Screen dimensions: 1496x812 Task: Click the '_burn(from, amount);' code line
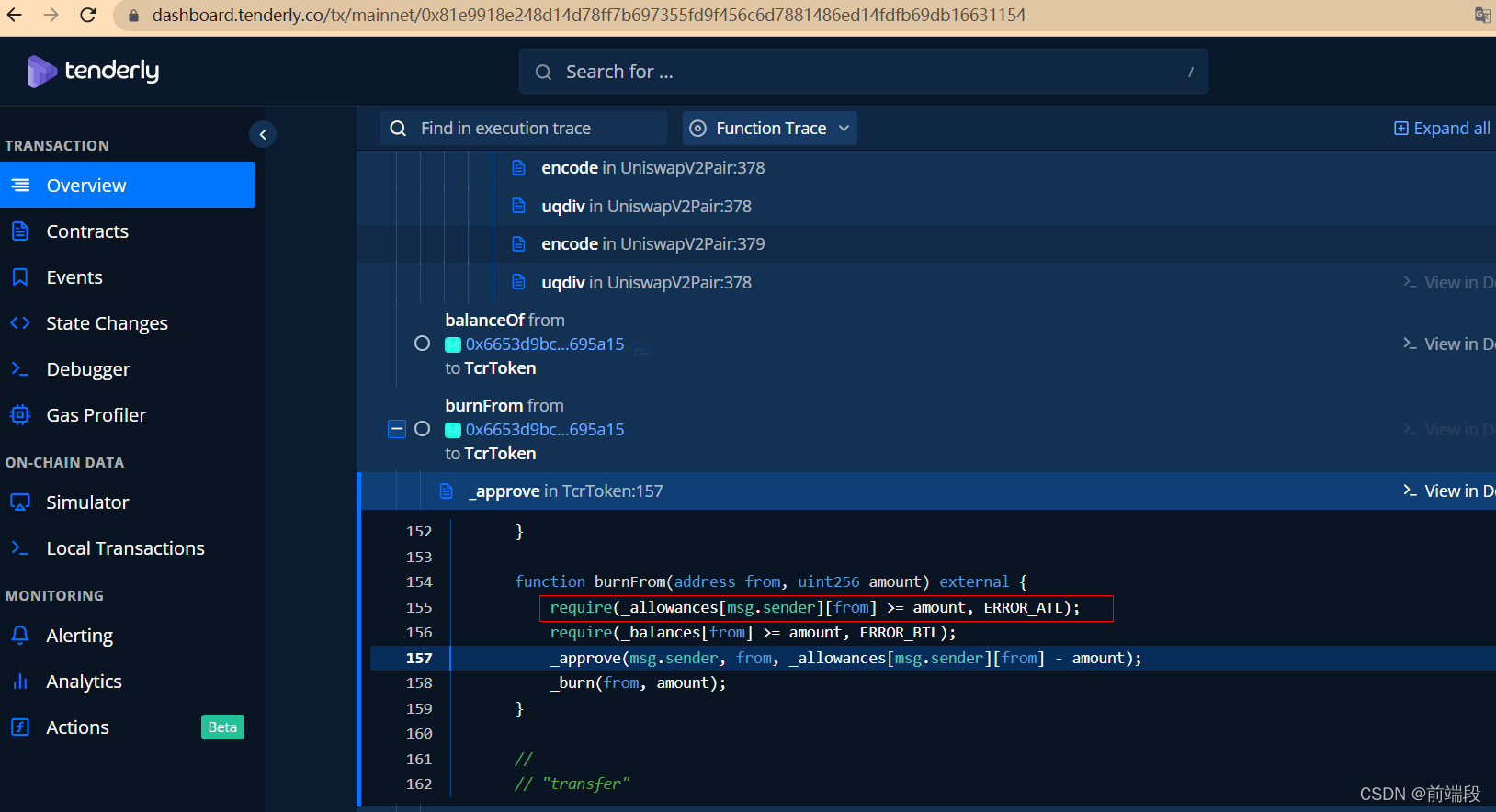click(638, 682)
